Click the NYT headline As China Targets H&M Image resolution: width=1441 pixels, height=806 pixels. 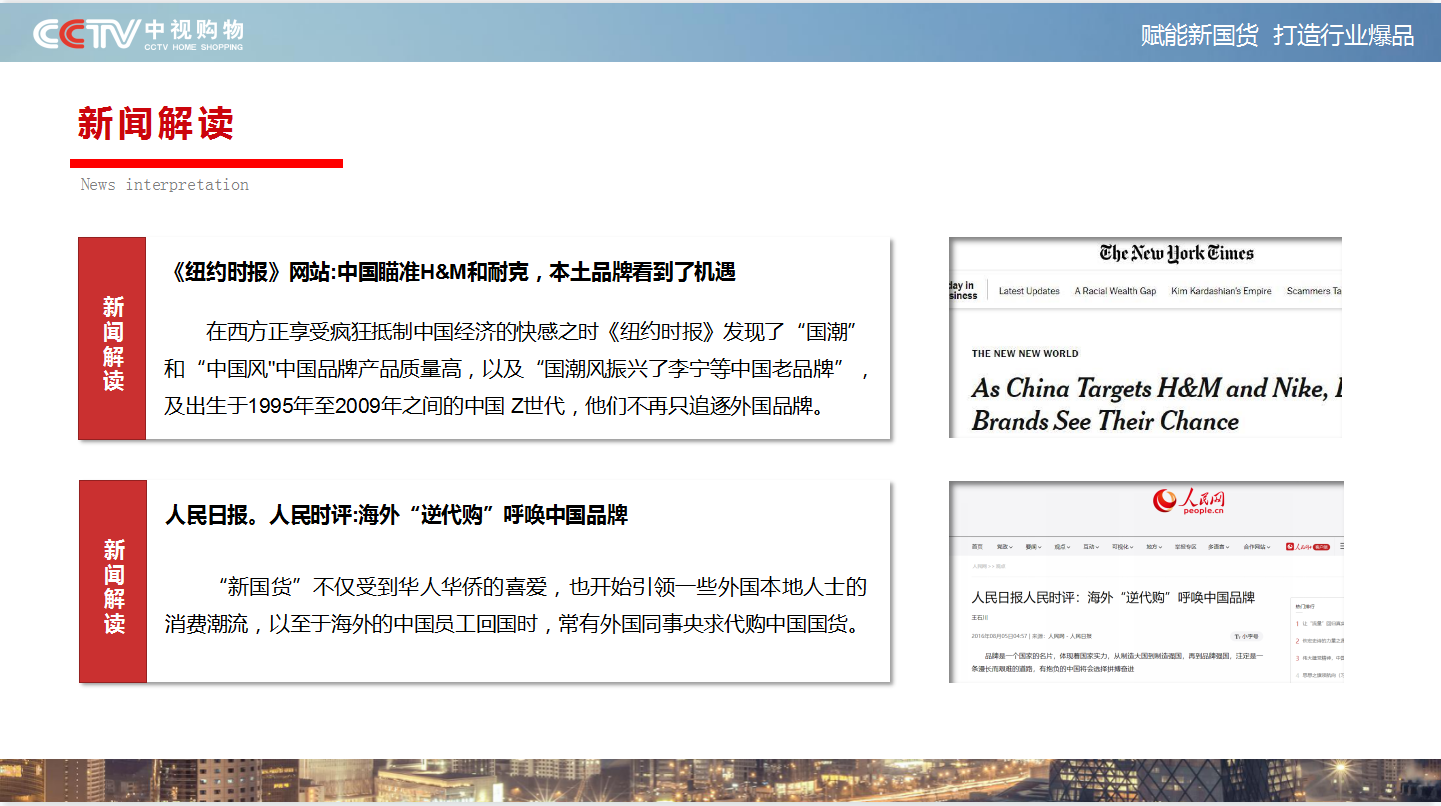1156,404
